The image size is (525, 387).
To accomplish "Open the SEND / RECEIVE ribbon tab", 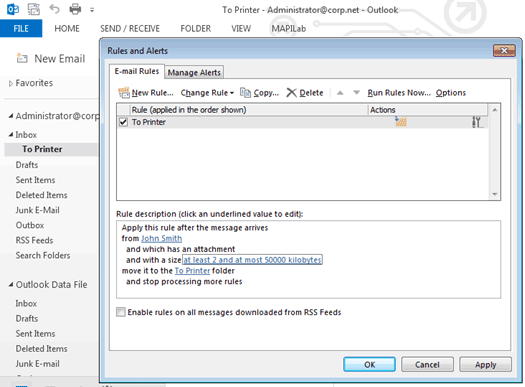I will pos(130,28).
